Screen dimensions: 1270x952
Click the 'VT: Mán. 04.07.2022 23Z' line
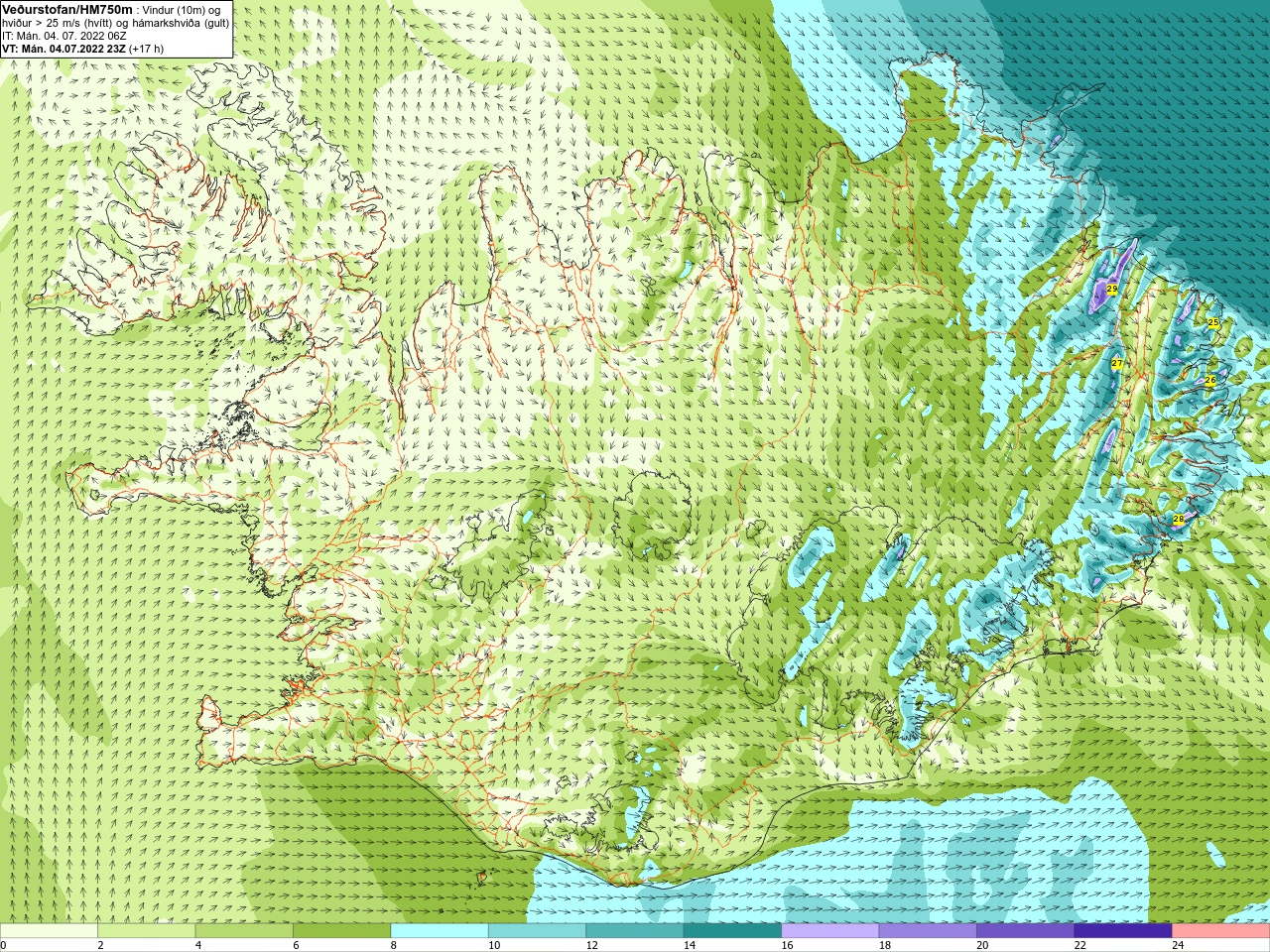click(63, 49)
